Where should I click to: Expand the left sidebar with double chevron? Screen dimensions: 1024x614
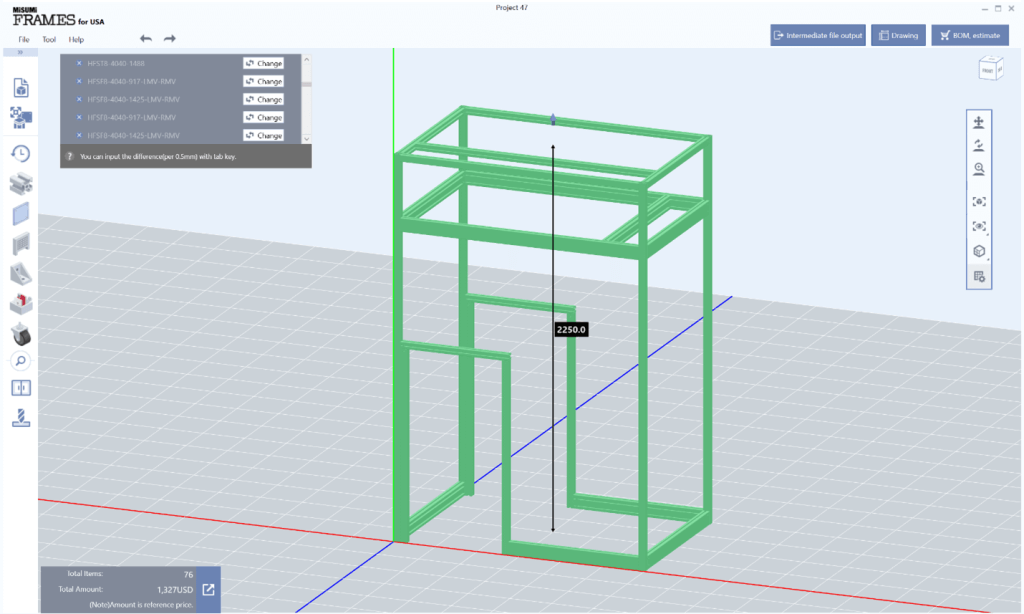point(20,52)
